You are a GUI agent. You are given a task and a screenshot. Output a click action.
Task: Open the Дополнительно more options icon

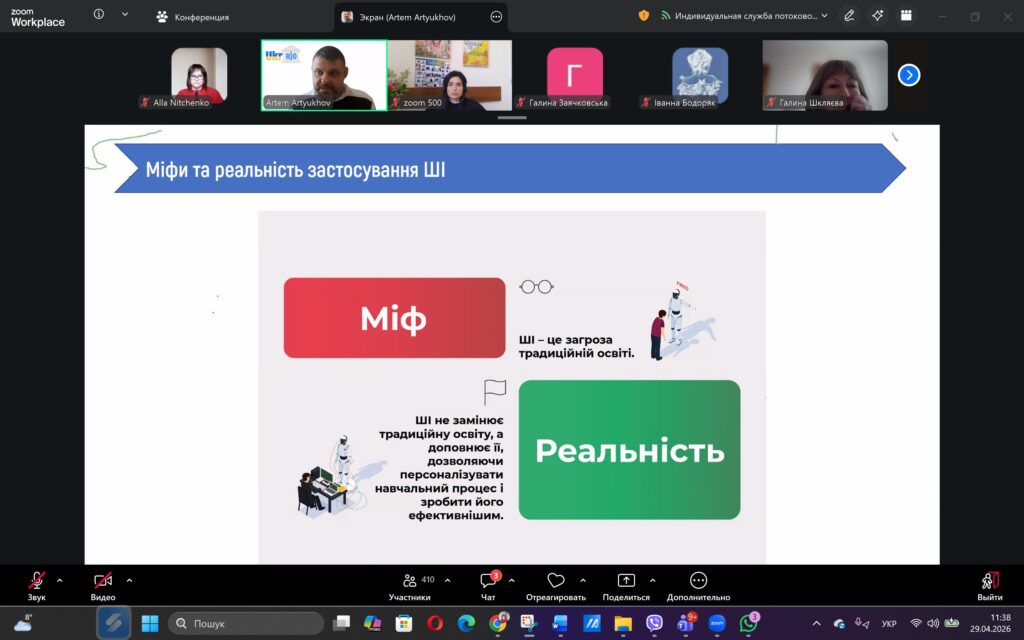[698, 581]
